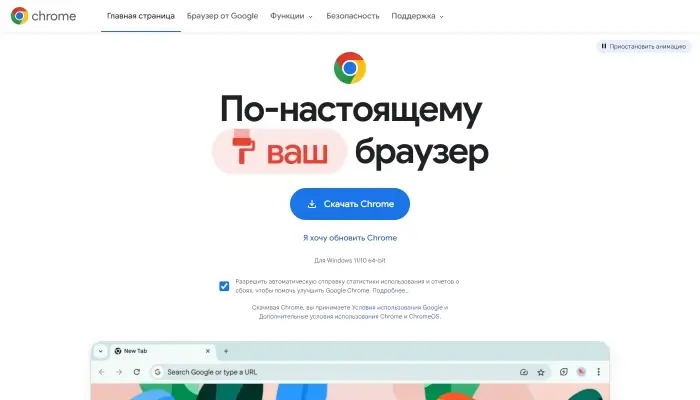The width and height of the screenshot is (700, 400).
Task: Click the back arrow in the mockup browser
Action: (101, 372)
